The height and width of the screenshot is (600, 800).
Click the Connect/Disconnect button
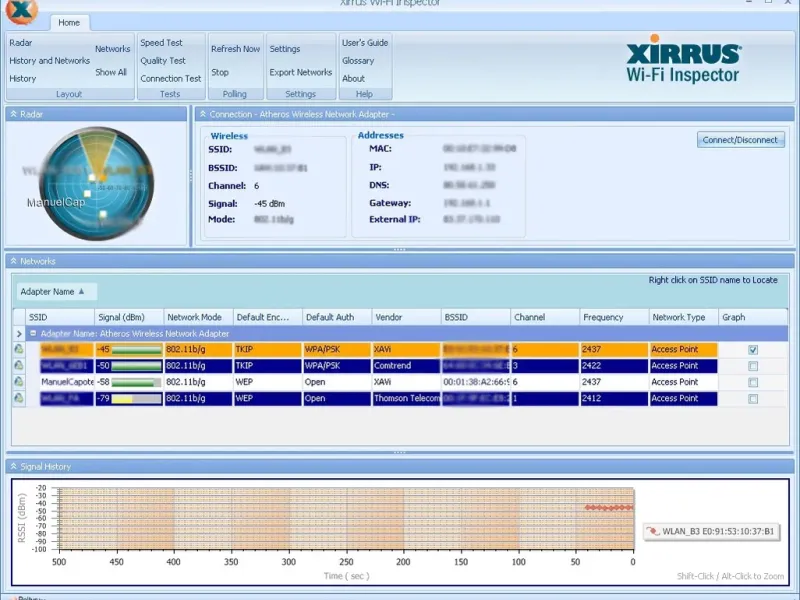click(740, 140)
